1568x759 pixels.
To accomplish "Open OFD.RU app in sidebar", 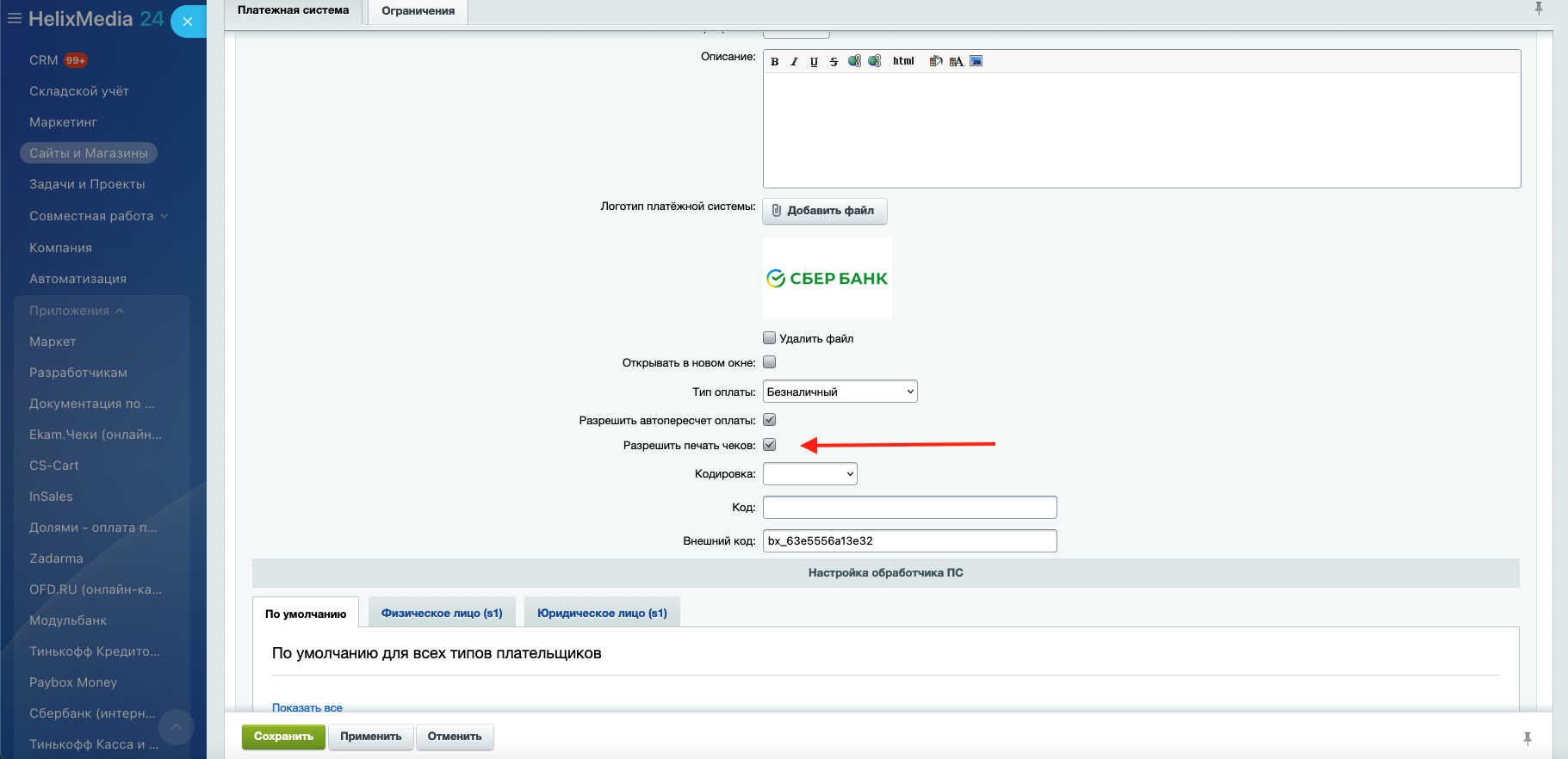I will (x=96, y=589).
